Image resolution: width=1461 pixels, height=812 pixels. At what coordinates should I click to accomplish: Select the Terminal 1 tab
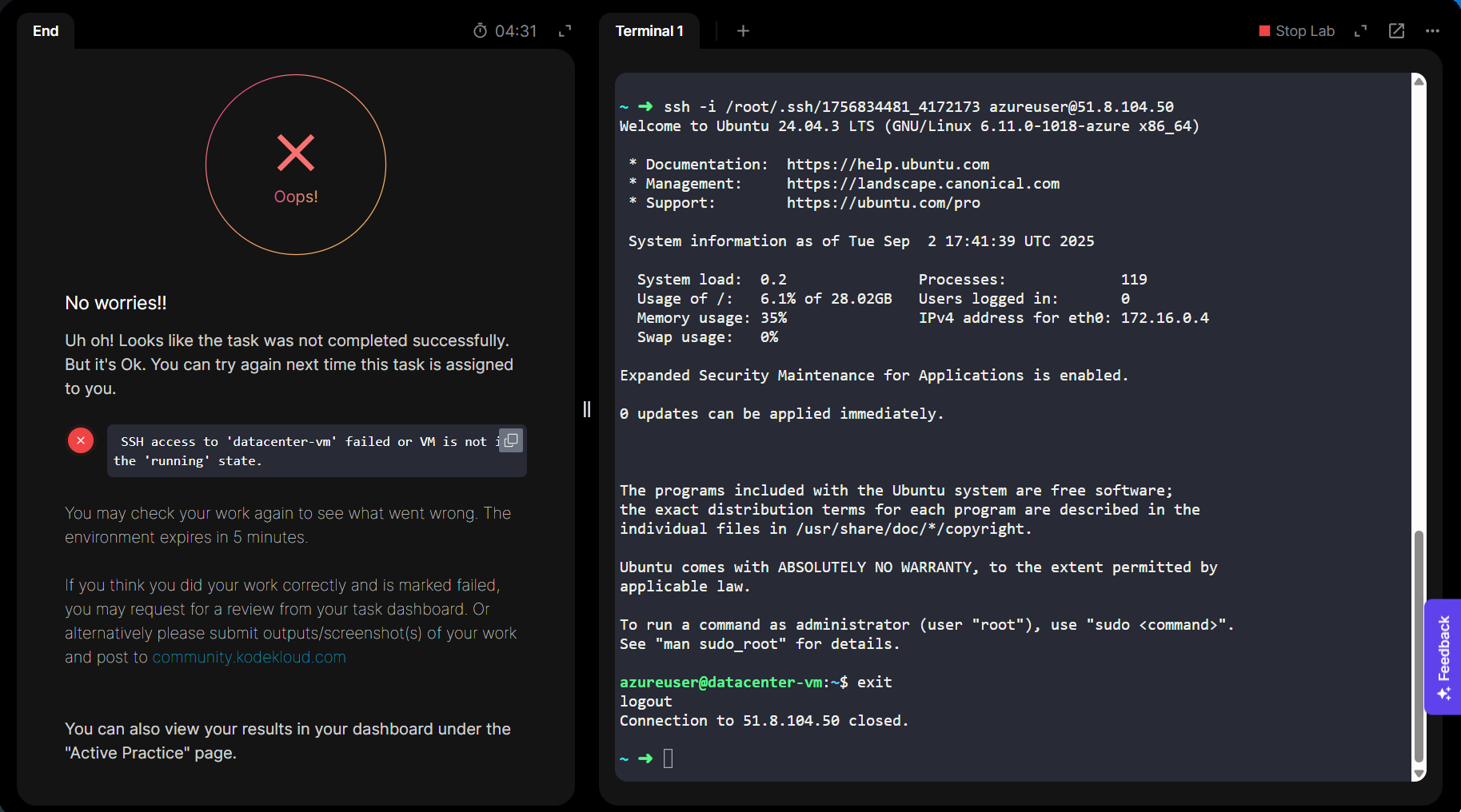(x=649, y=31)
